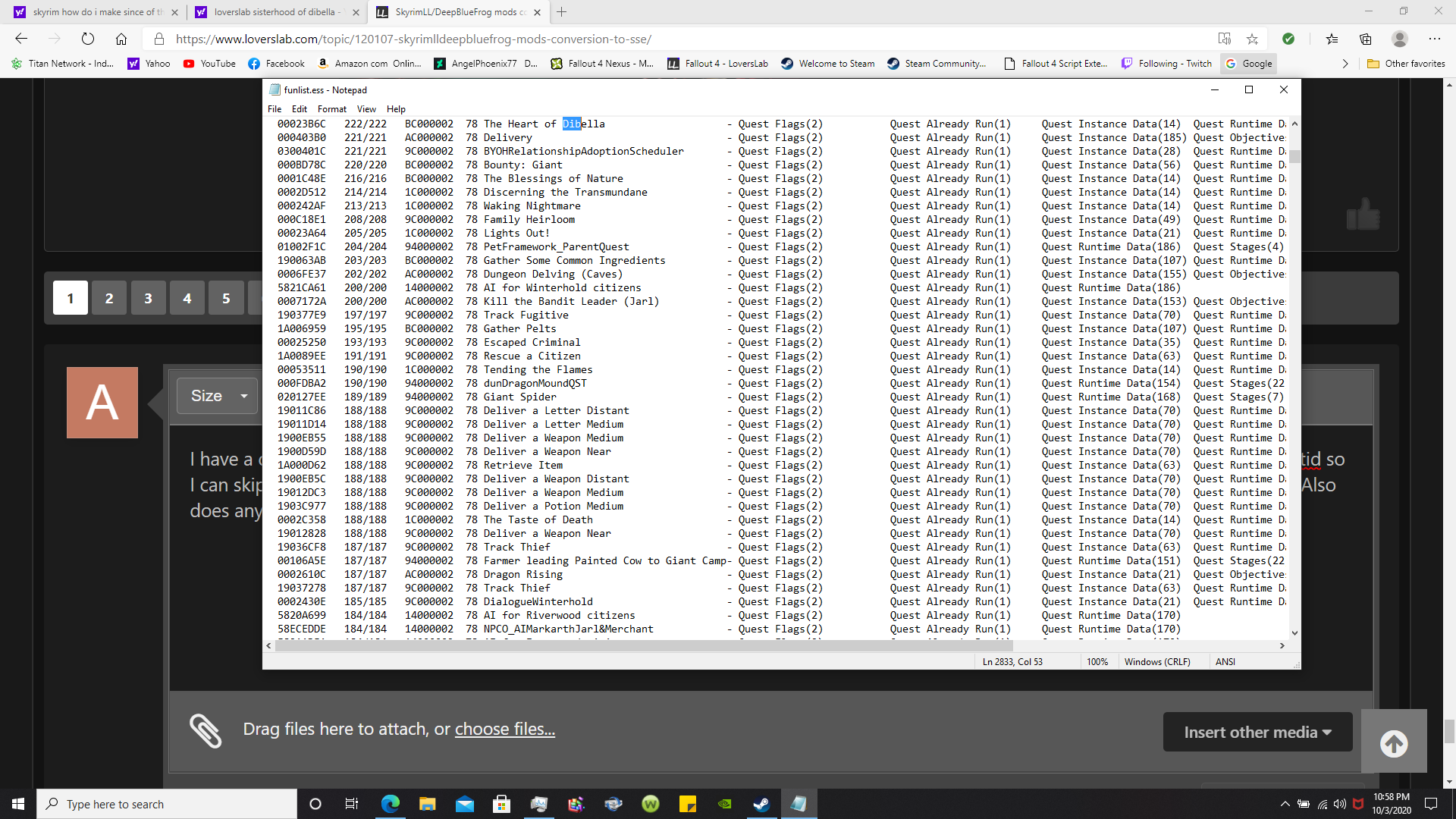The width and height of the screenshot is (1456, 819).
Task: Open the Other favorites folder
Action: 1407,64
